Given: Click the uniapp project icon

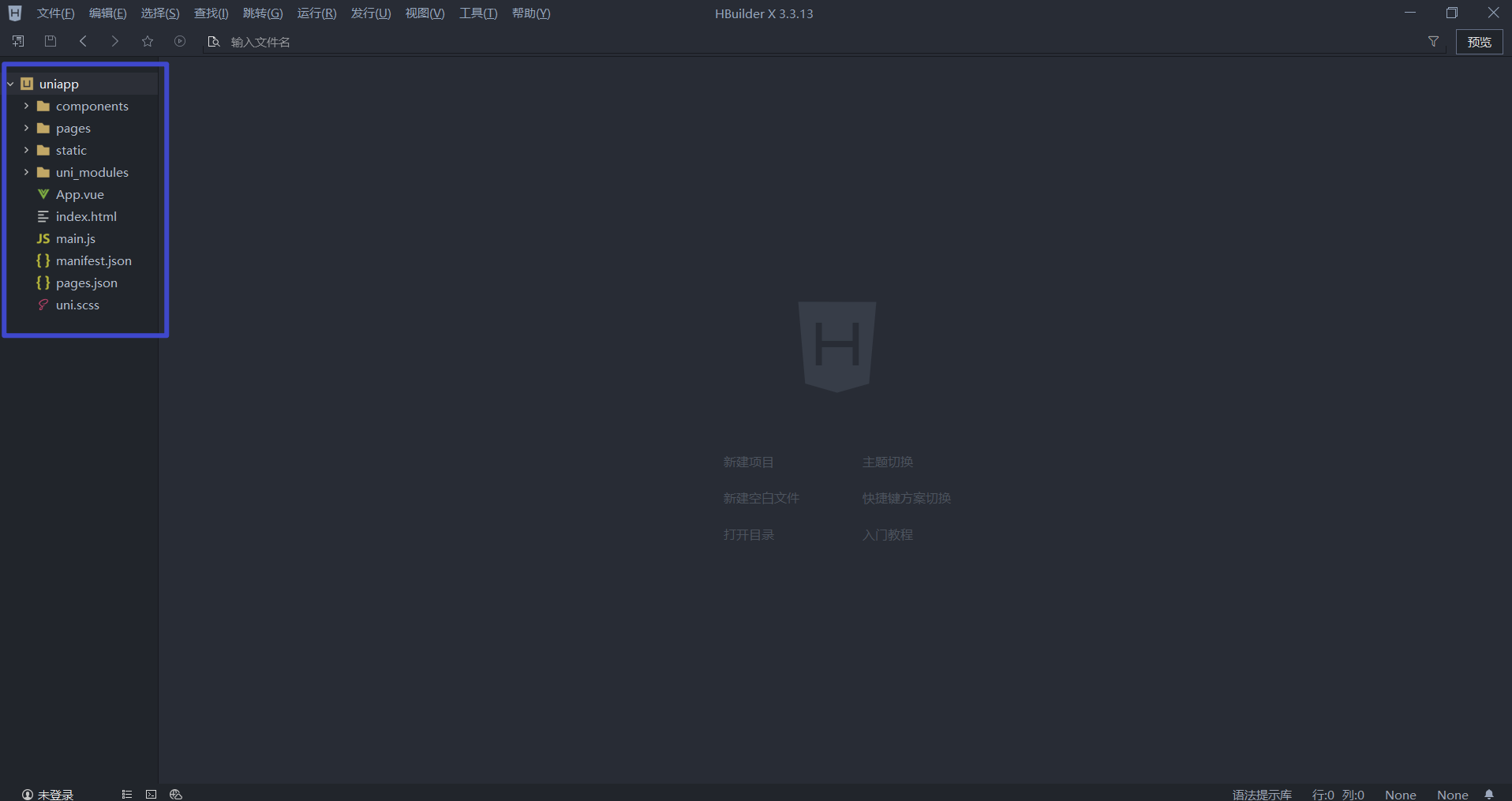Looking at the screenshot, I should tap(27, 84).
